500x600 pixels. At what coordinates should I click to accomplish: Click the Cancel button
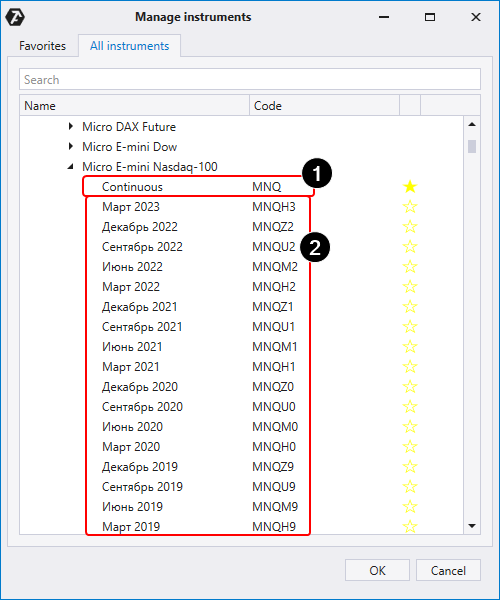pyautogui.click(x=448, y=571)
